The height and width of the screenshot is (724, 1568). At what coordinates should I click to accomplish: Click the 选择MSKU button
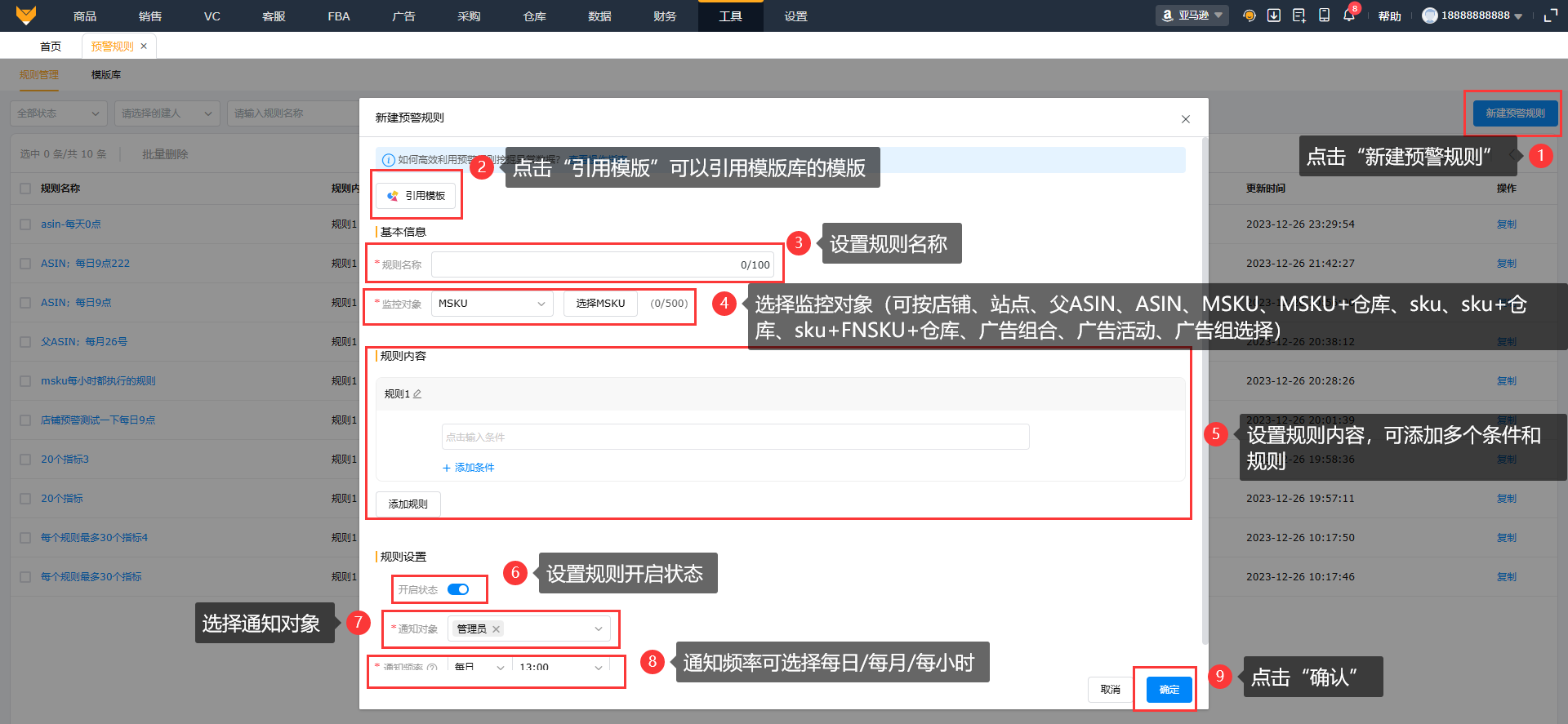(x=600, y=304)
